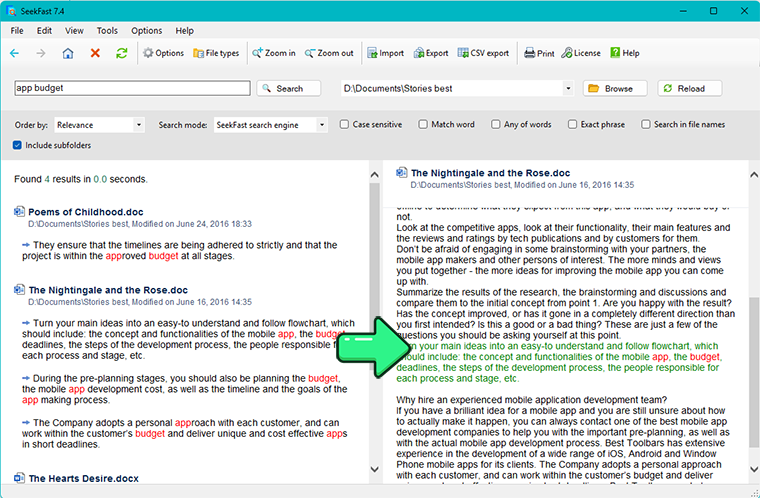Click the Search button
This screenshot has height=498, width=760.
289,88
